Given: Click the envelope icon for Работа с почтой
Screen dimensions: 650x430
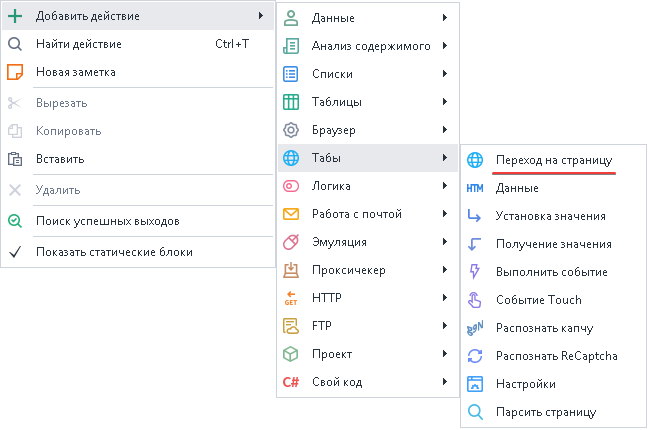Looking at the screenshot, I should 291,214.
